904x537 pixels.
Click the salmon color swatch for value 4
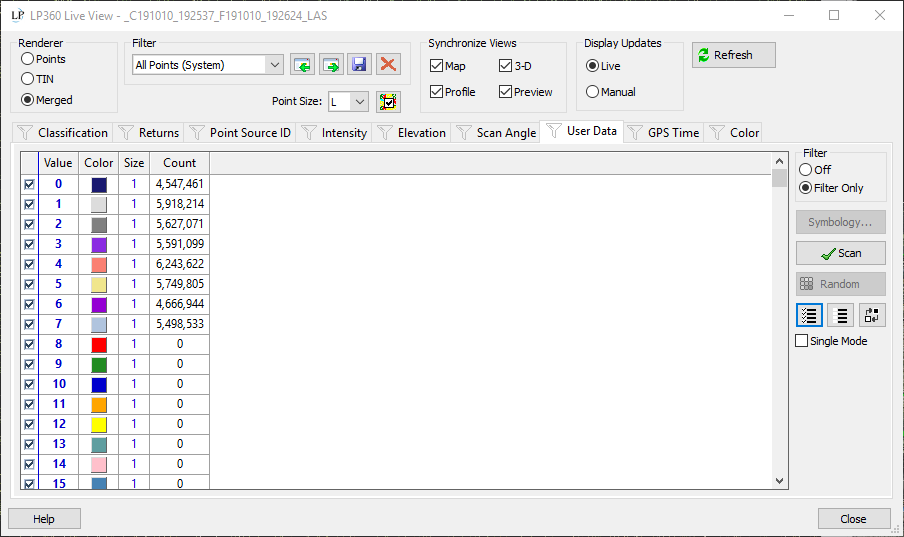(99, 264)
